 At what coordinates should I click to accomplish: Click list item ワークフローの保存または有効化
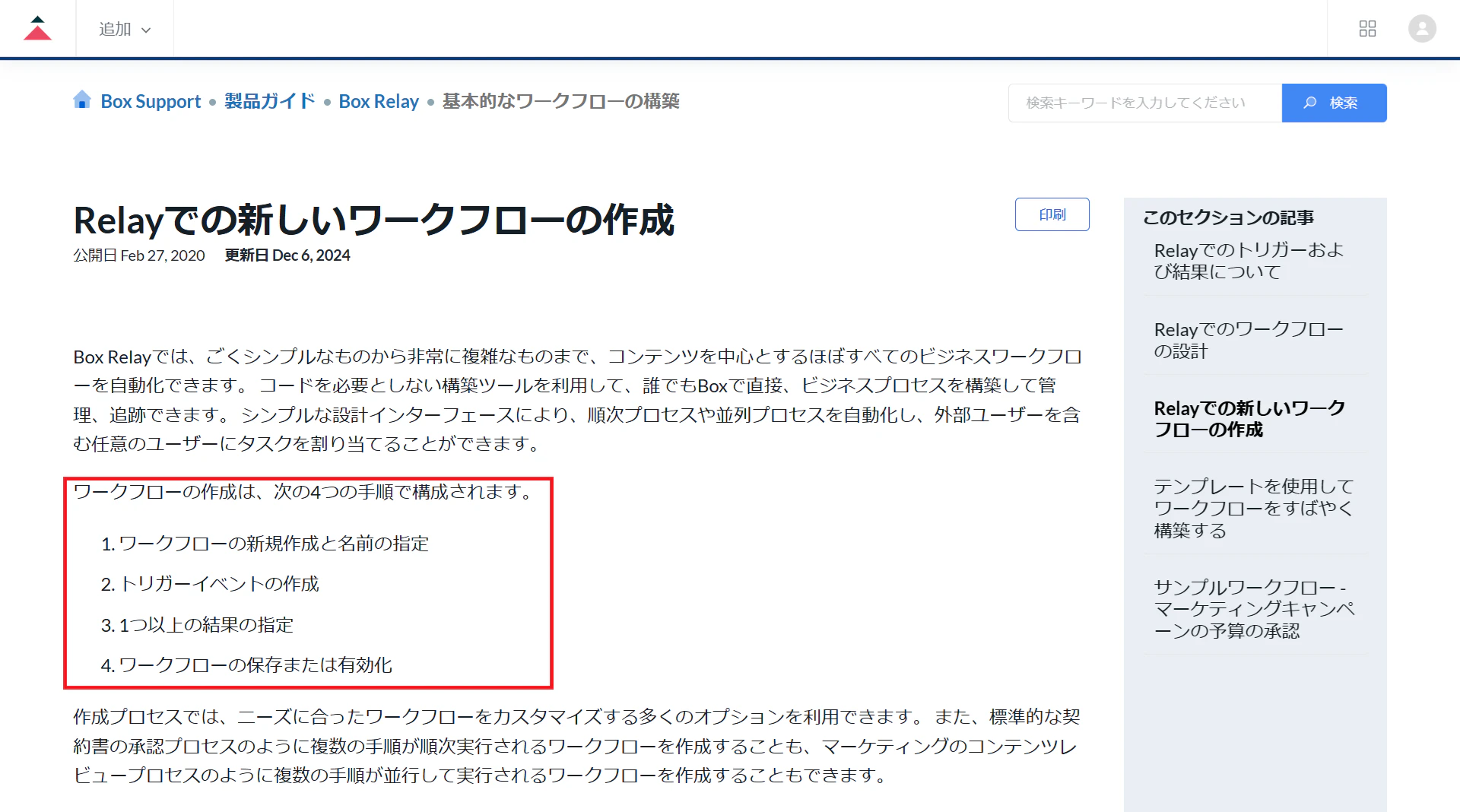tap(255, 665)
